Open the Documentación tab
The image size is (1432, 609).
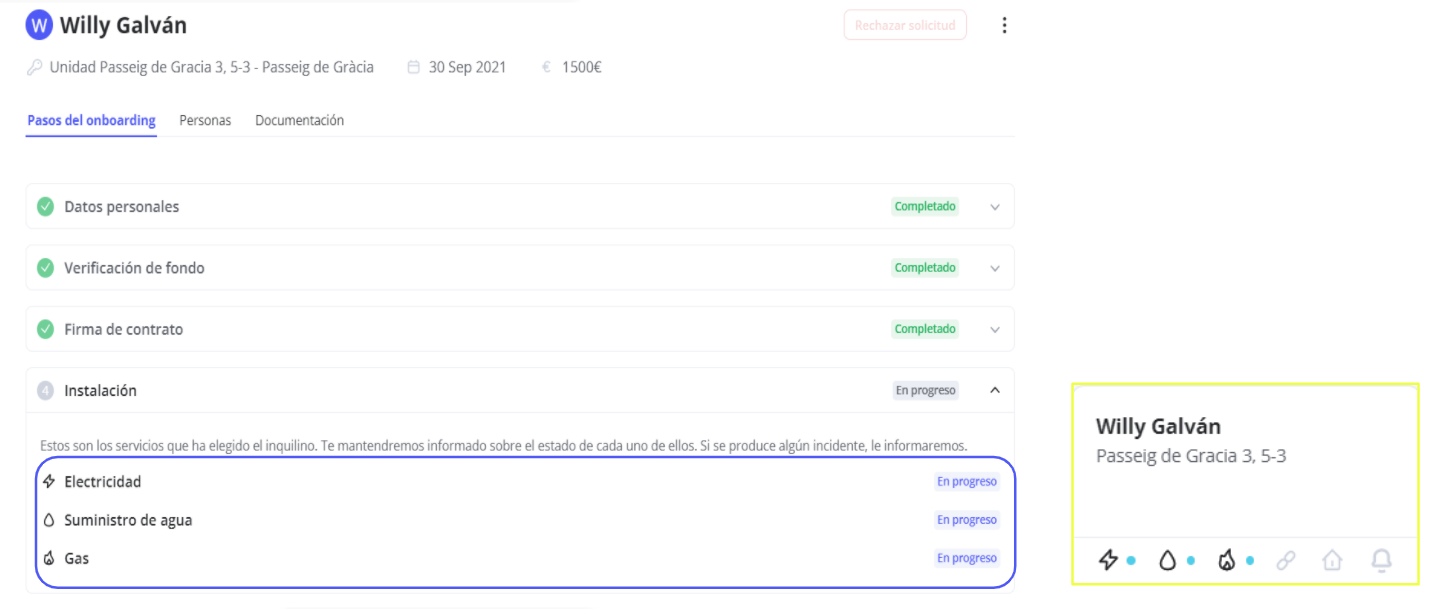tap(299, 120)
